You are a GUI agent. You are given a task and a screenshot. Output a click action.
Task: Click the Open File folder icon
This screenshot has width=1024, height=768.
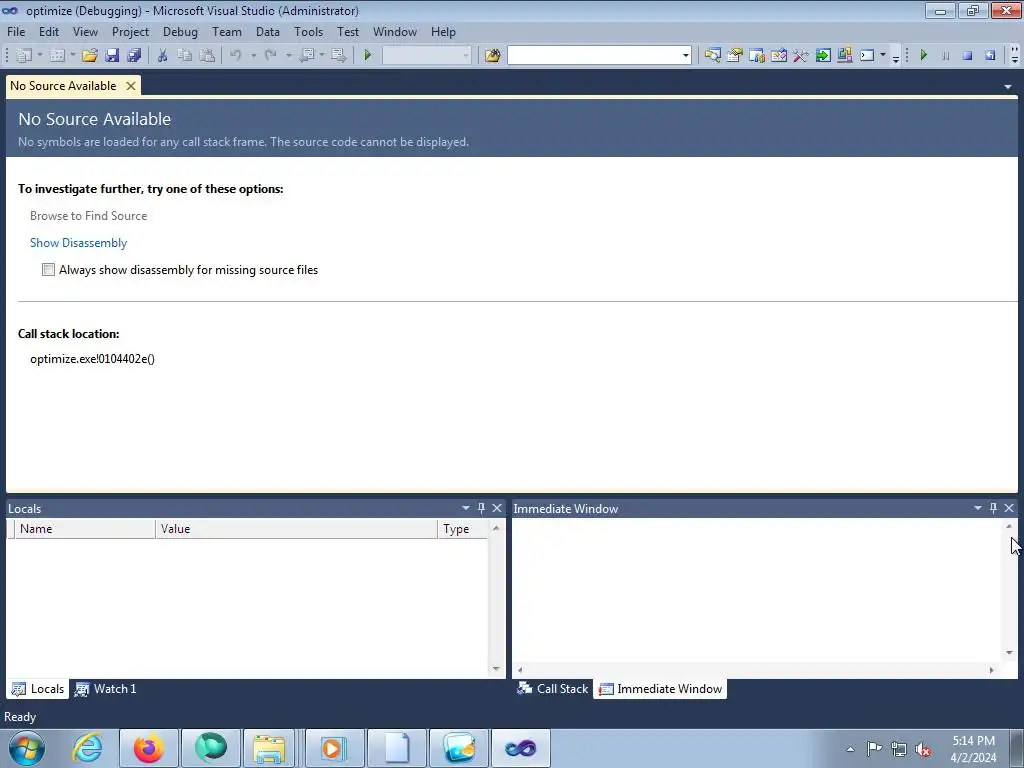point(89,56)
